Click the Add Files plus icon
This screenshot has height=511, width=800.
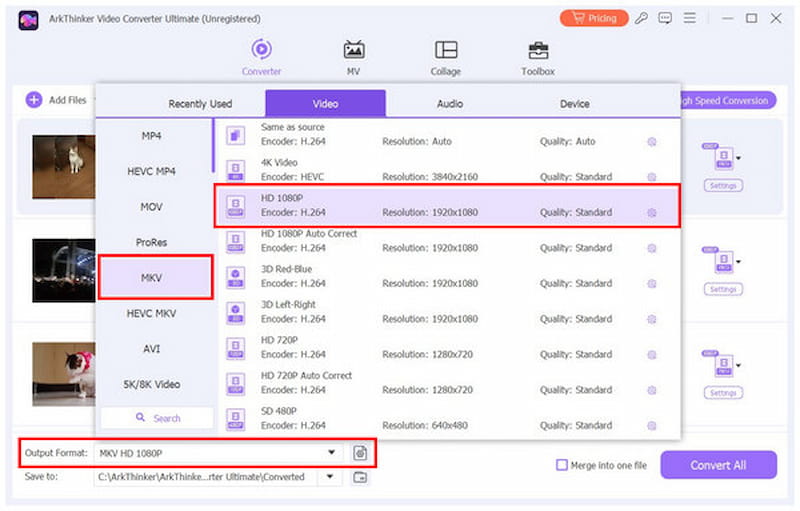point(34,99)
